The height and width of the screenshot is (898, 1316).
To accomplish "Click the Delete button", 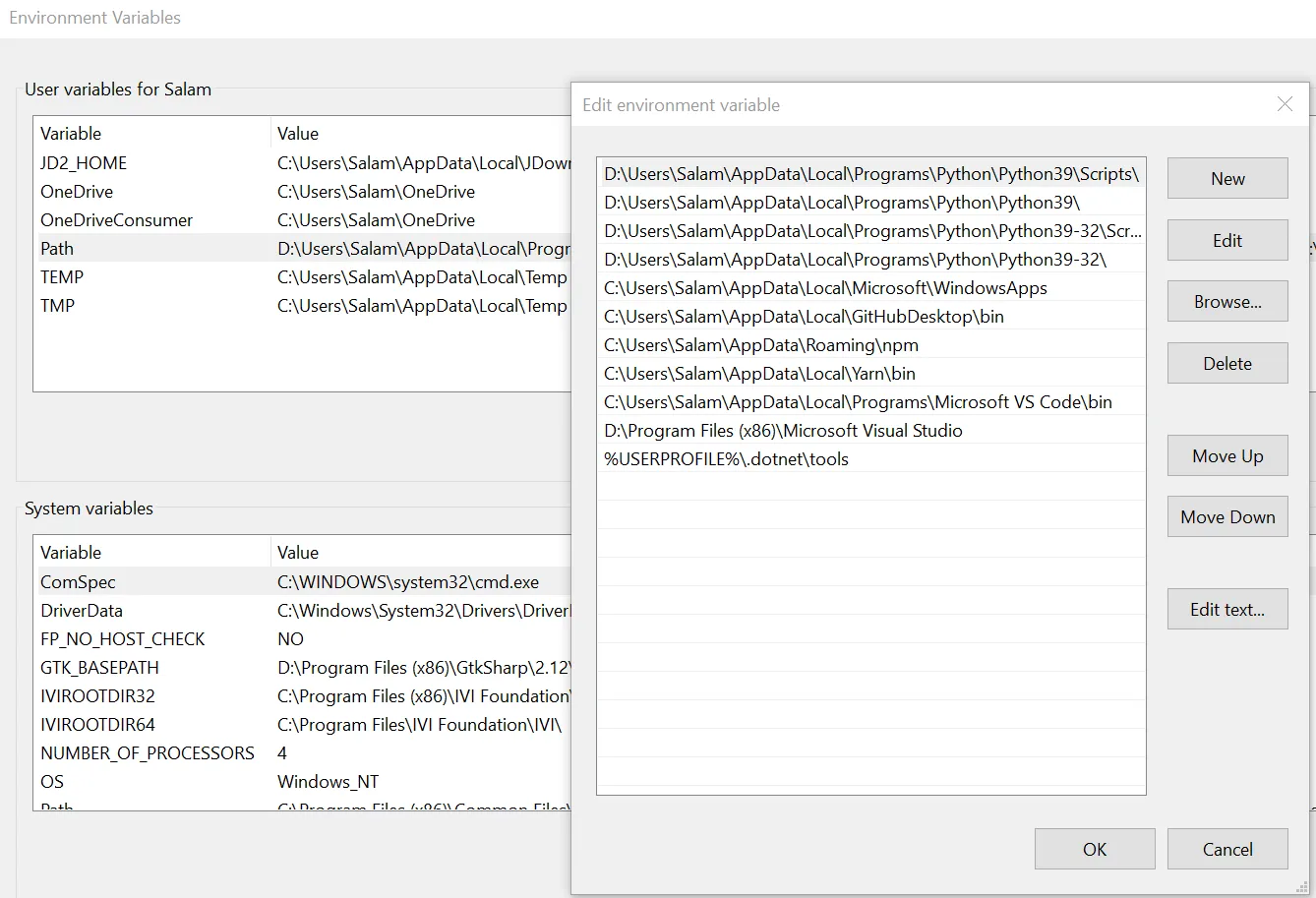I will (x=1227, y=363).
